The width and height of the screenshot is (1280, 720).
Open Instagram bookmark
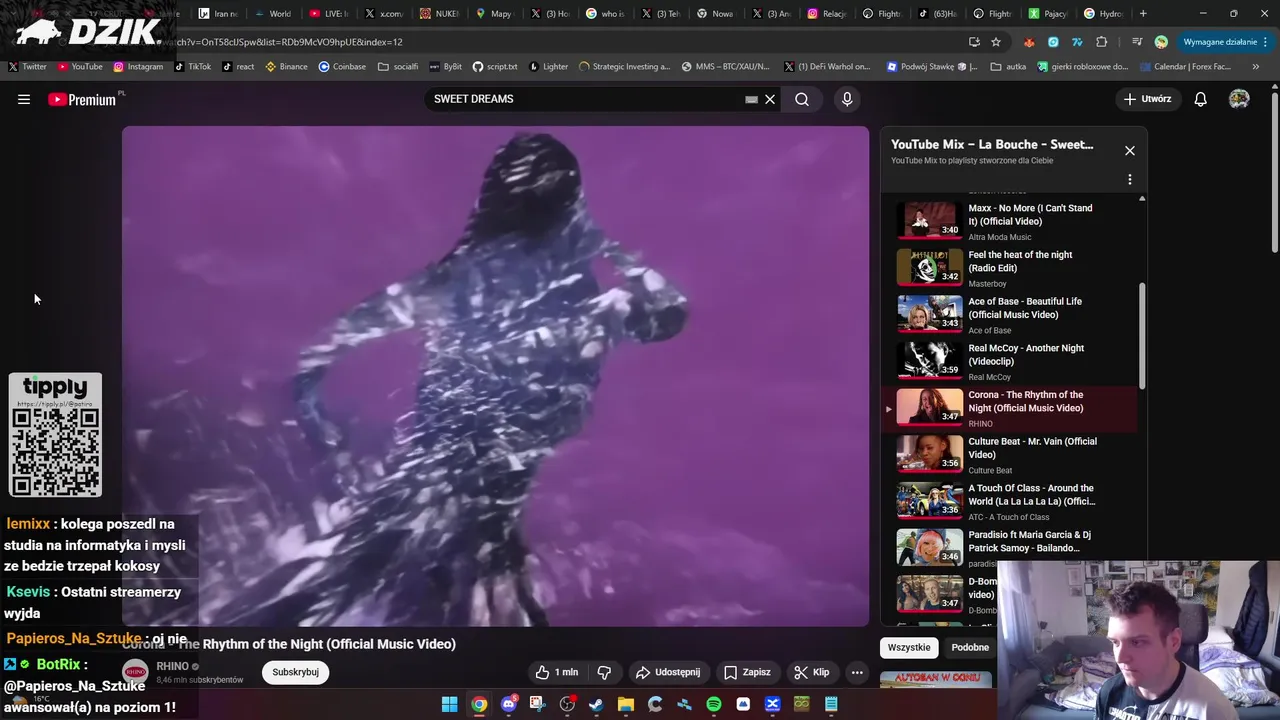pyautogui.click(x=138, y=67)
